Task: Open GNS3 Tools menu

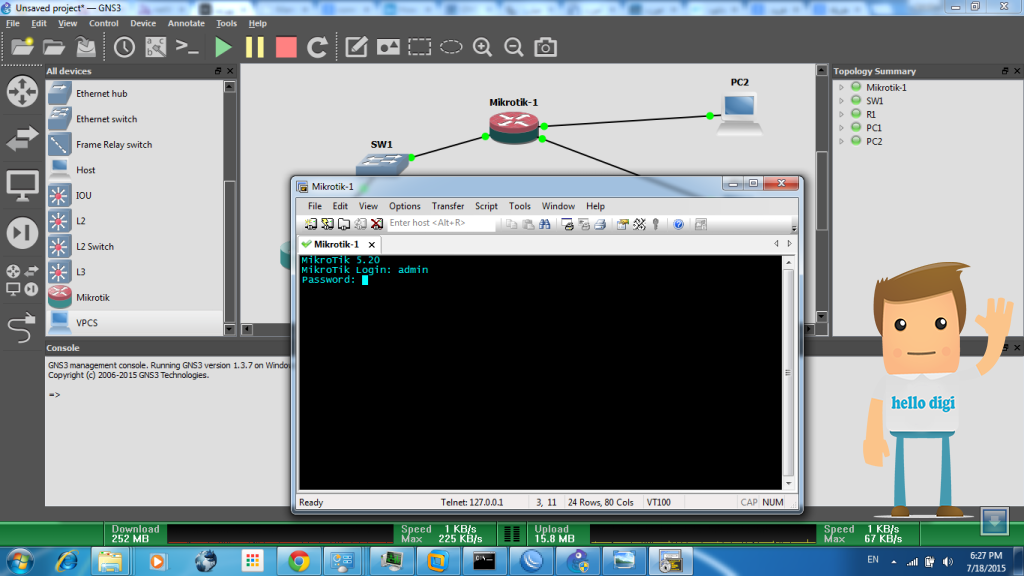Action: [226, 23]
